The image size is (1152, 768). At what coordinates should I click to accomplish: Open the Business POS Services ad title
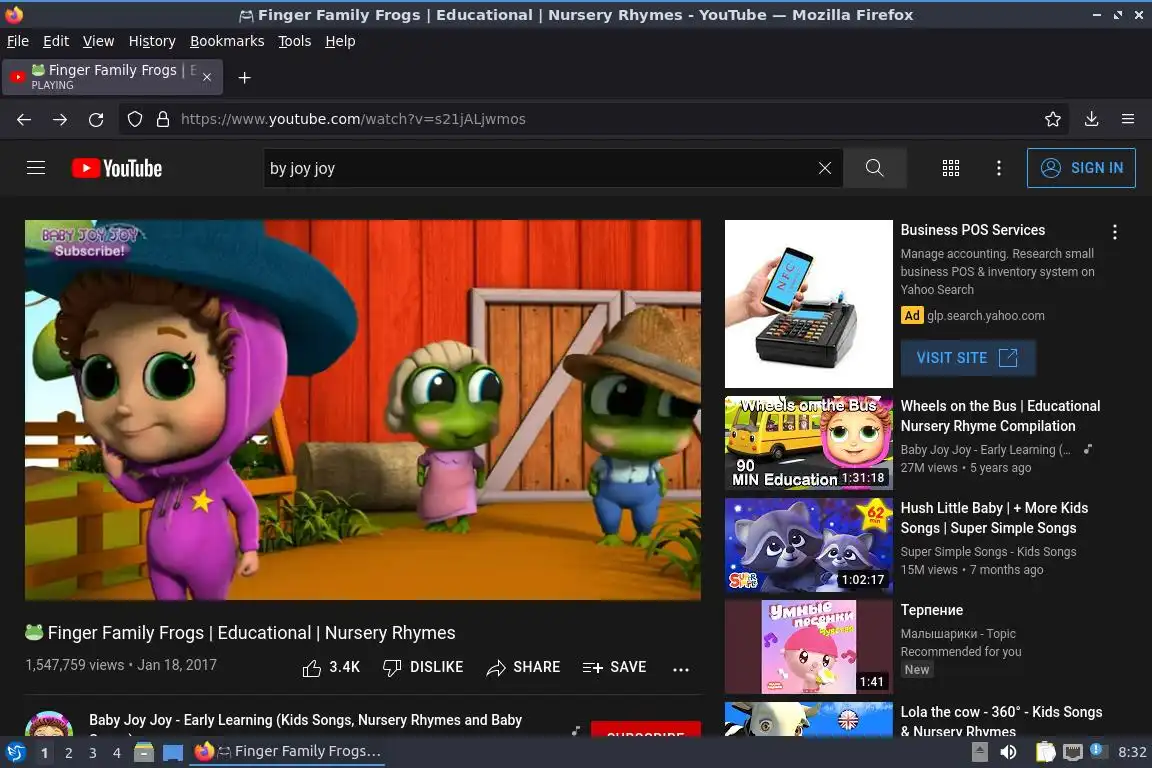pos(973,230)
